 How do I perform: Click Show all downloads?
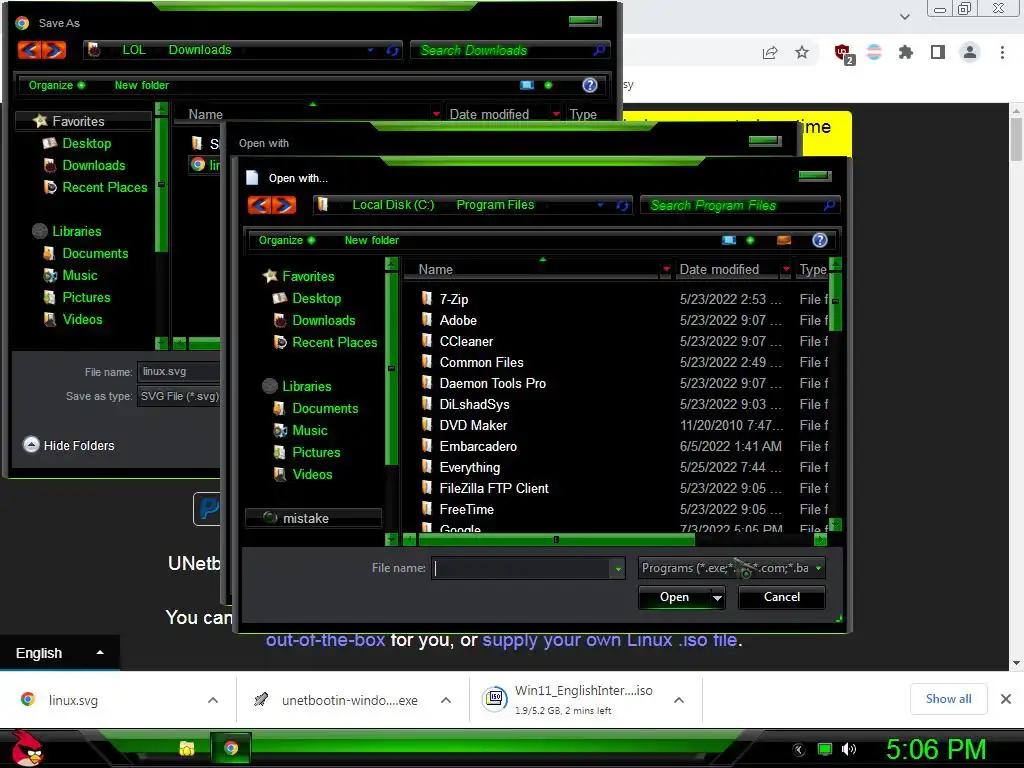pyautogui.click(x=948, y=699)
